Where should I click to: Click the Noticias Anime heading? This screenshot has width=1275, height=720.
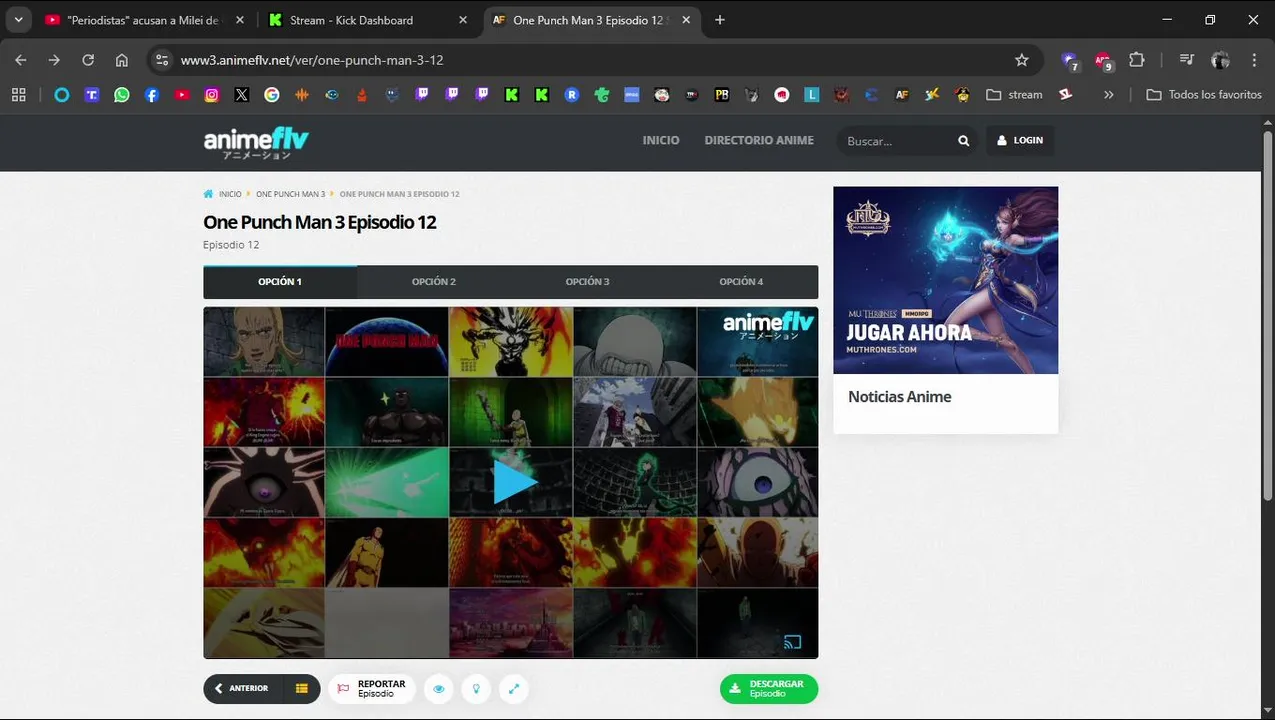pyautogui.click(x=900, y=397)
